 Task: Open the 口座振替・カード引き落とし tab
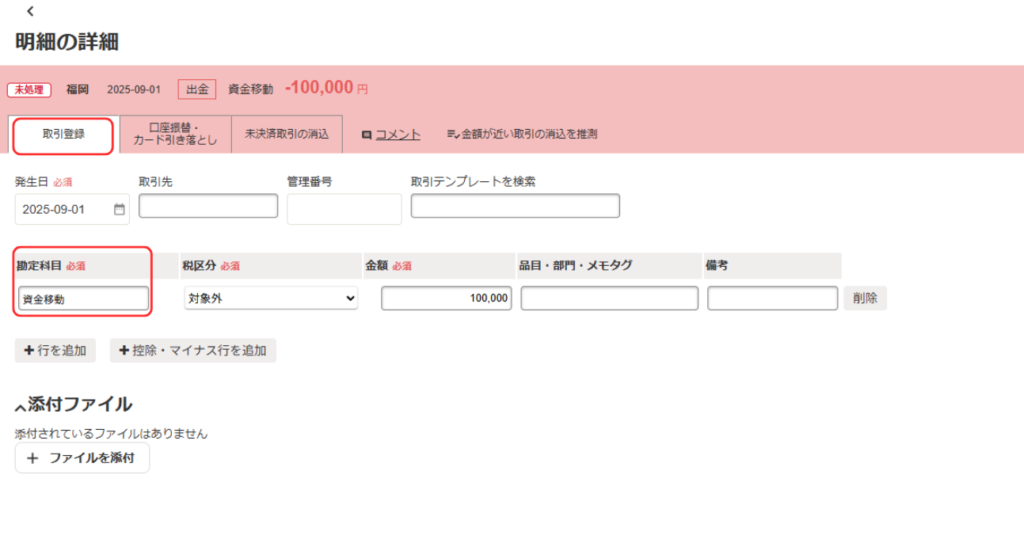(175, 134)
